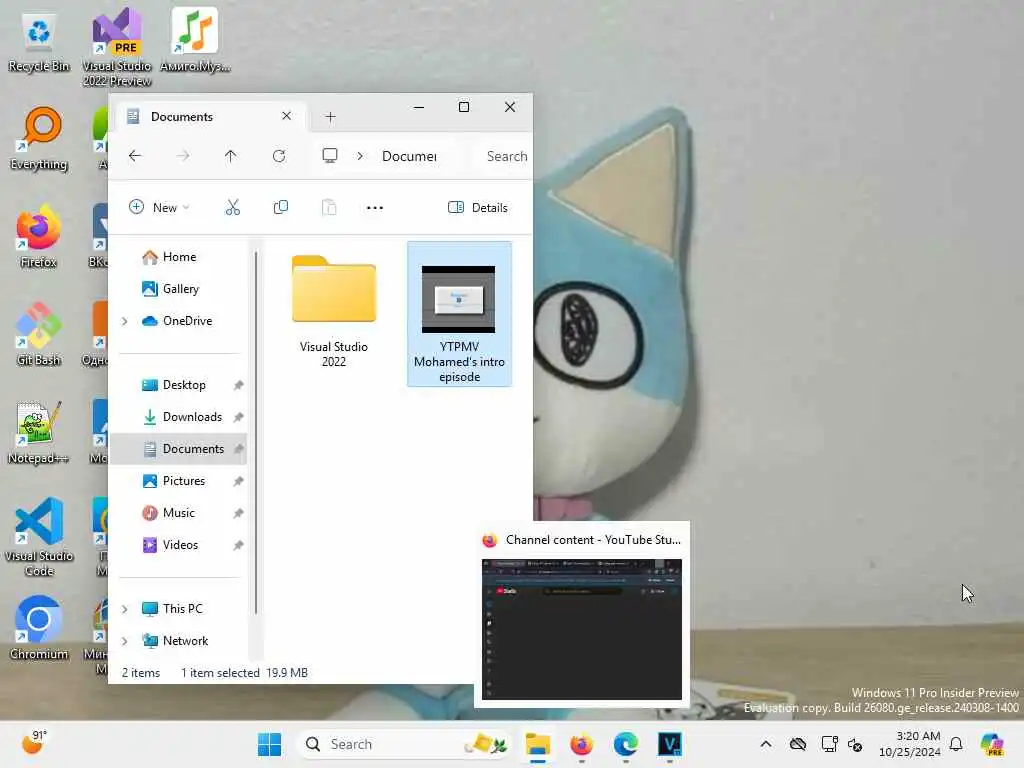This screenshot has width=1024, height=768.
Task: Show hidden system tray icons
Action: coord(766,744)
